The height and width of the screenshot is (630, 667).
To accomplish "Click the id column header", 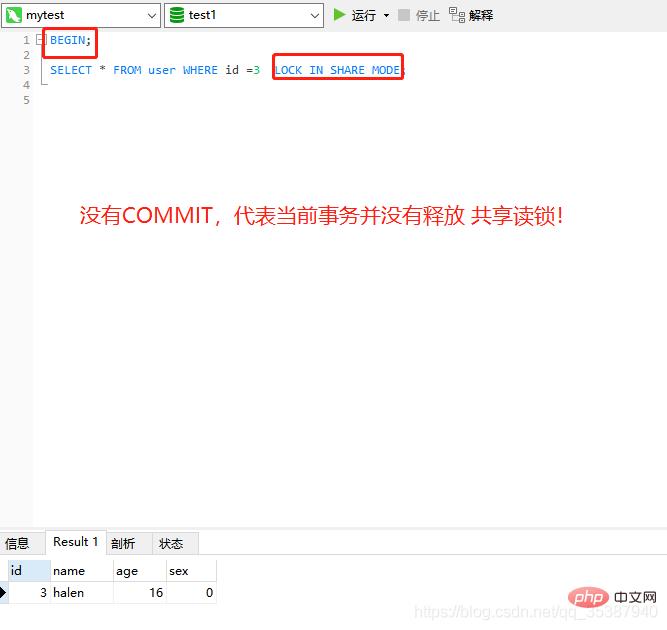I will 29,571.
